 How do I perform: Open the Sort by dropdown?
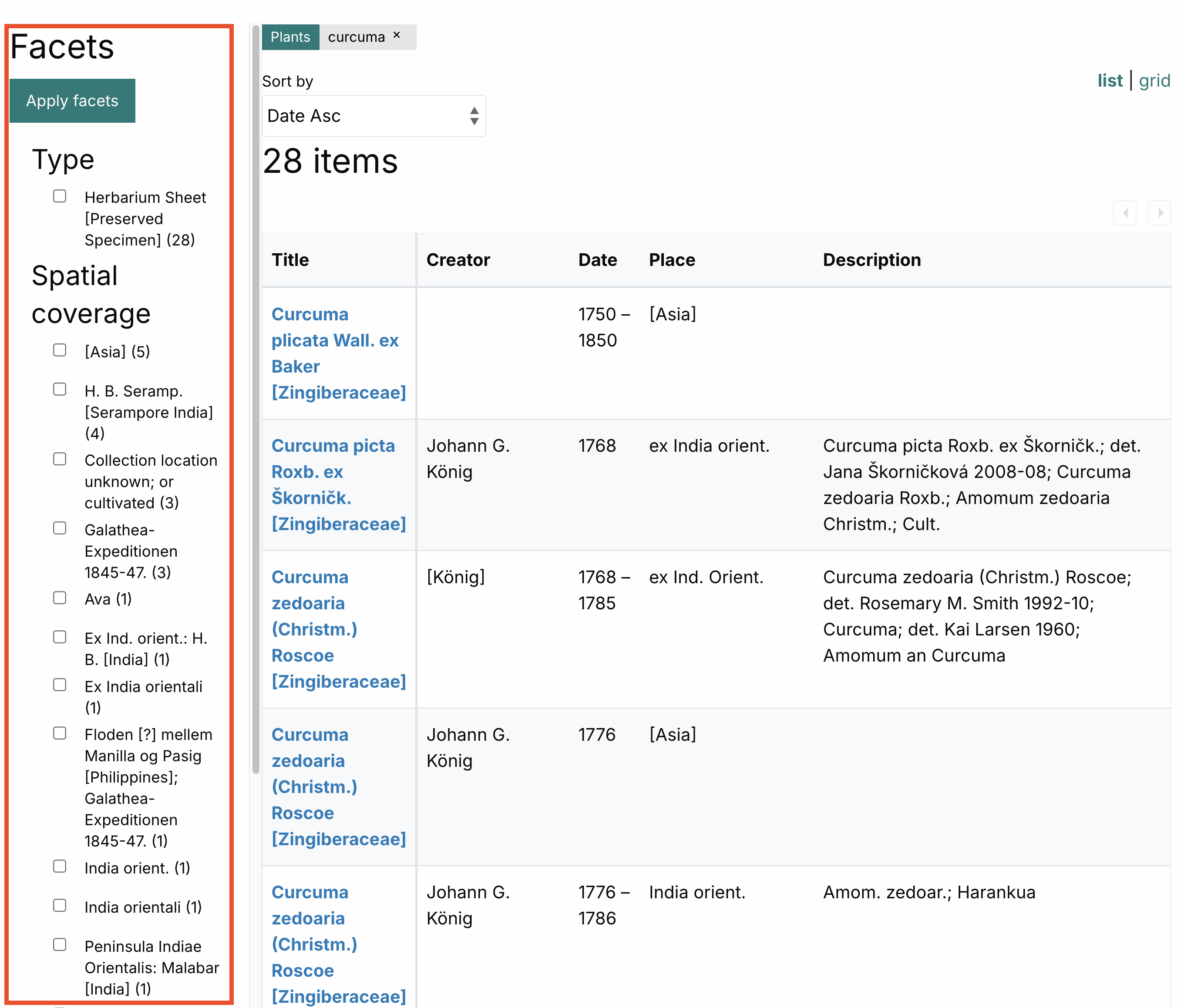pyautogui.click(x=373, y=116)
